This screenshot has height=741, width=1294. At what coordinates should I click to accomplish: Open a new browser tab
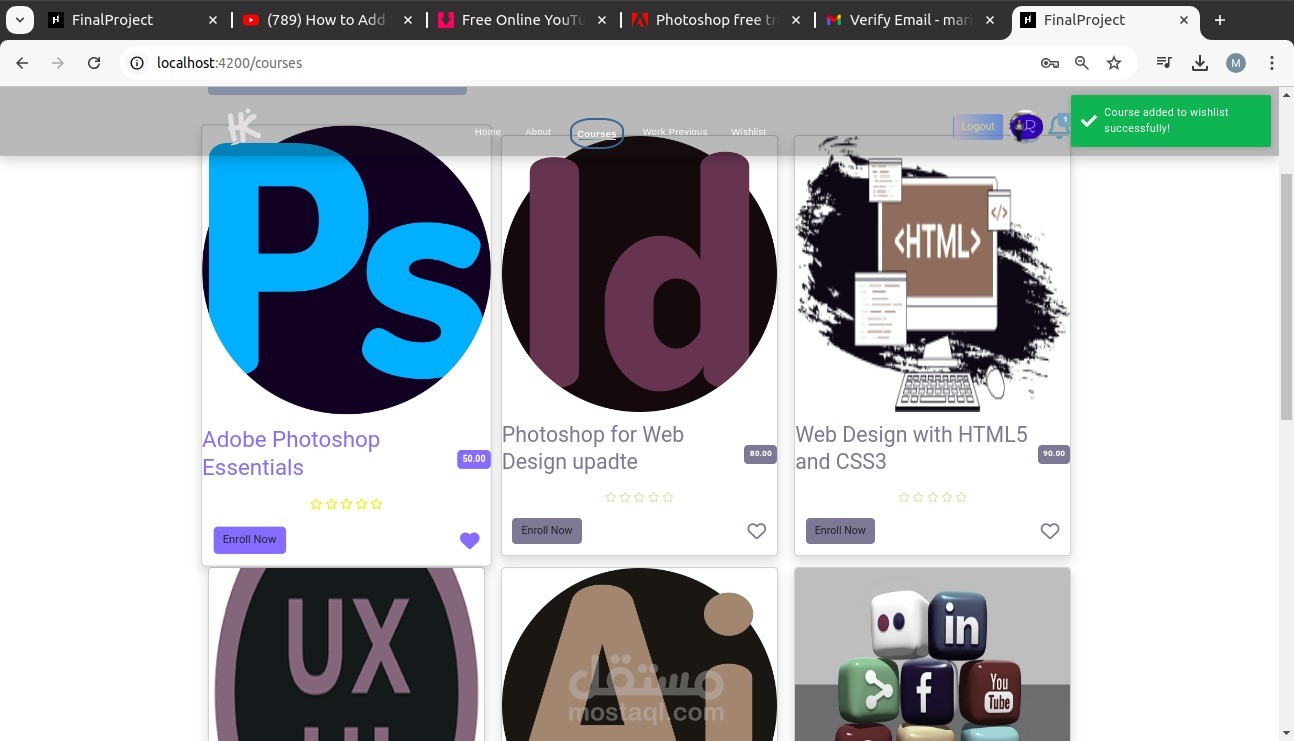tap(1220, 20)
